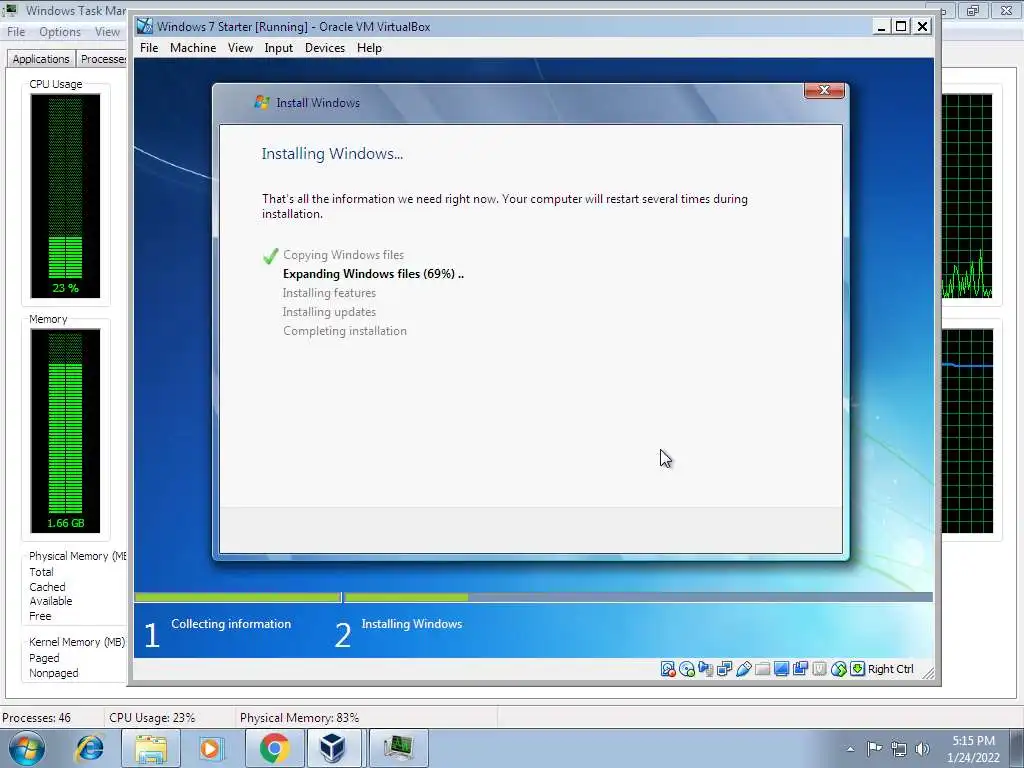Click the keyboard capture green arrow icon

pyautogui.click(x=857, y=669)
